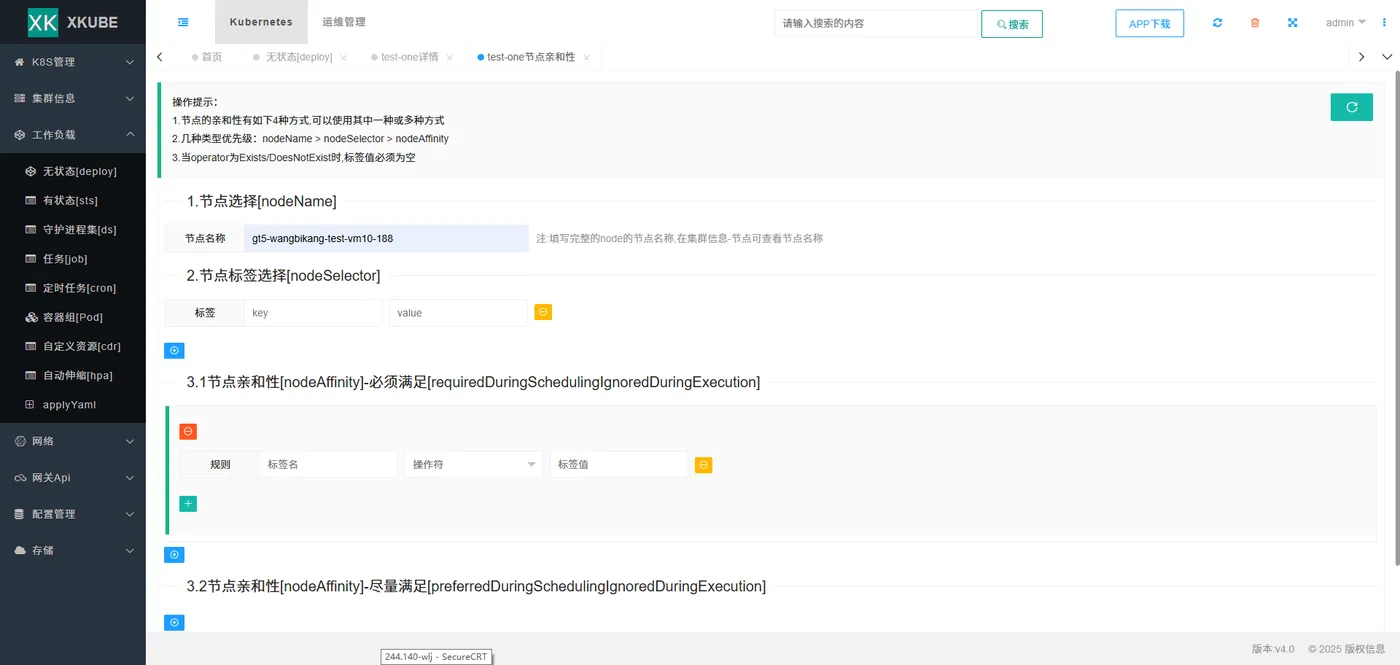The width and height of the screenshot is (1400, 665).
Task: Open 无状态[deploy] in the sidebar
Action: pos(73,171)
